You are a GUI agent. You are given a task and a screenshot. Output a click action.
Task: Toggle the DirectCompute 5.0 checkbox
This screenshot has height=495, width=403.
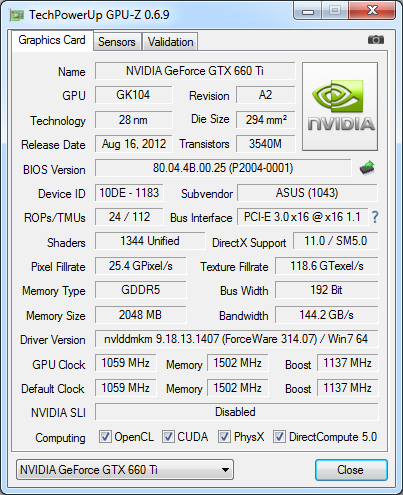[x=279, y=437]
